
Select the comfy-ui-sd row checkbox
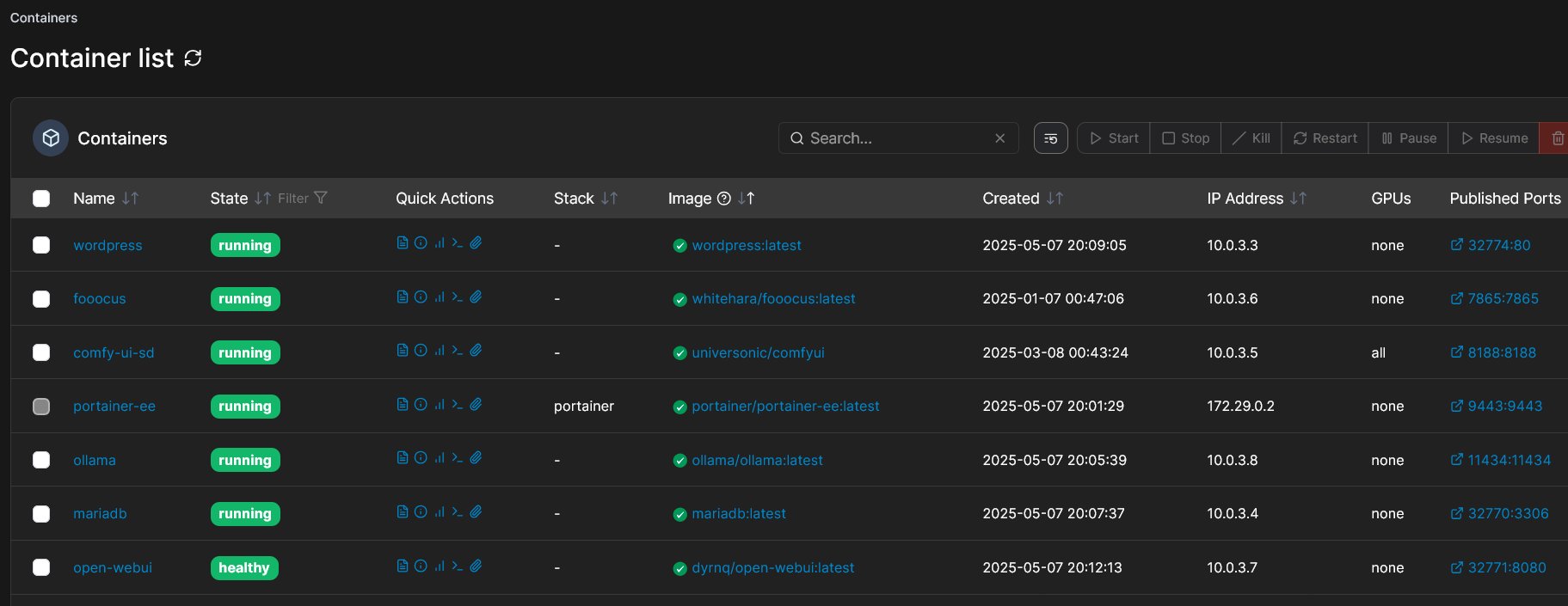(41, 352)
